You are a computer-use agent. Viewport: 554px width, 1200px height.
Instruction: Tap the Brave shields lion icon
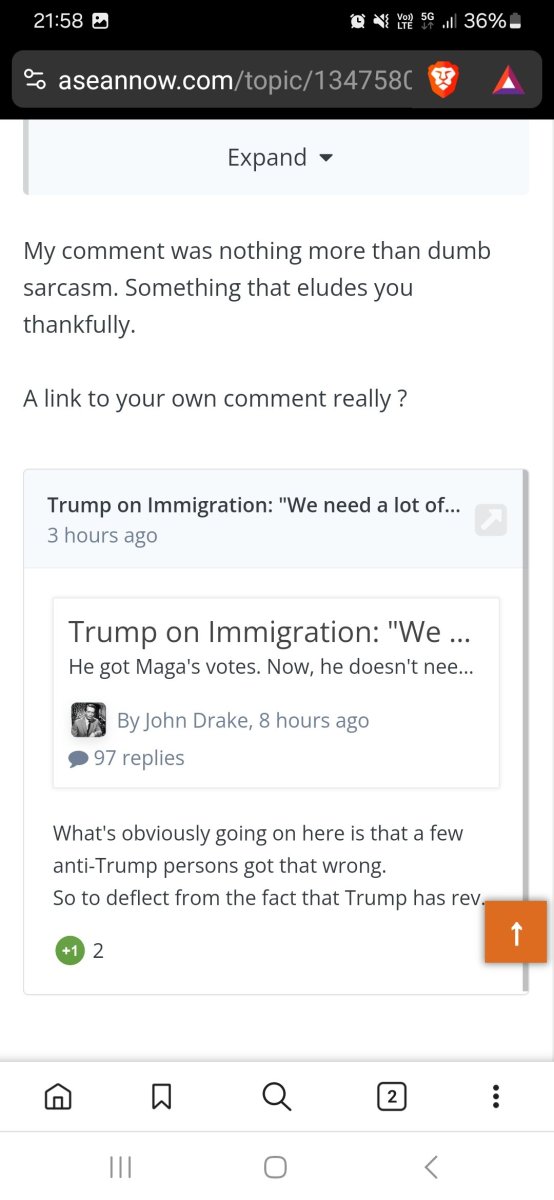(x=442, y=81)
